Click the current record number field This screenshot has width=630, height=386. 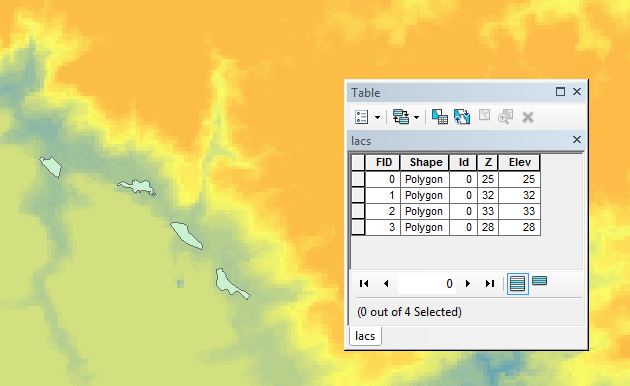click(x=427, y=284)
